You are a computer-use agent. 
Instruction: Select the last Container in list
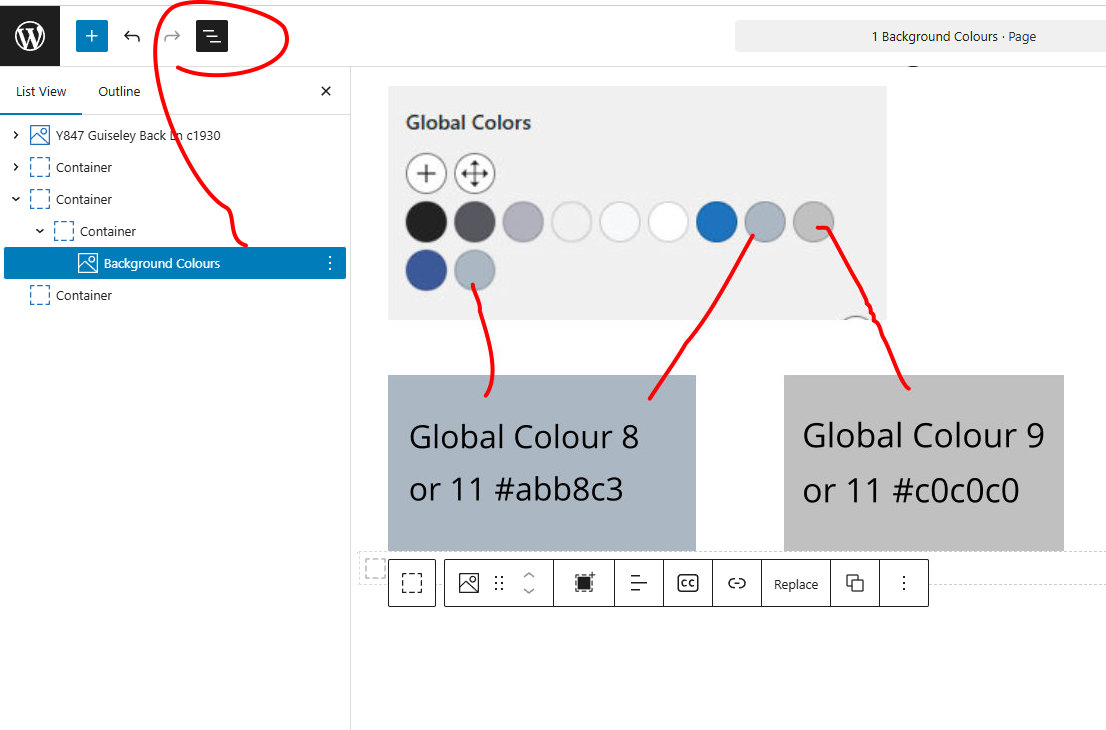84,295
